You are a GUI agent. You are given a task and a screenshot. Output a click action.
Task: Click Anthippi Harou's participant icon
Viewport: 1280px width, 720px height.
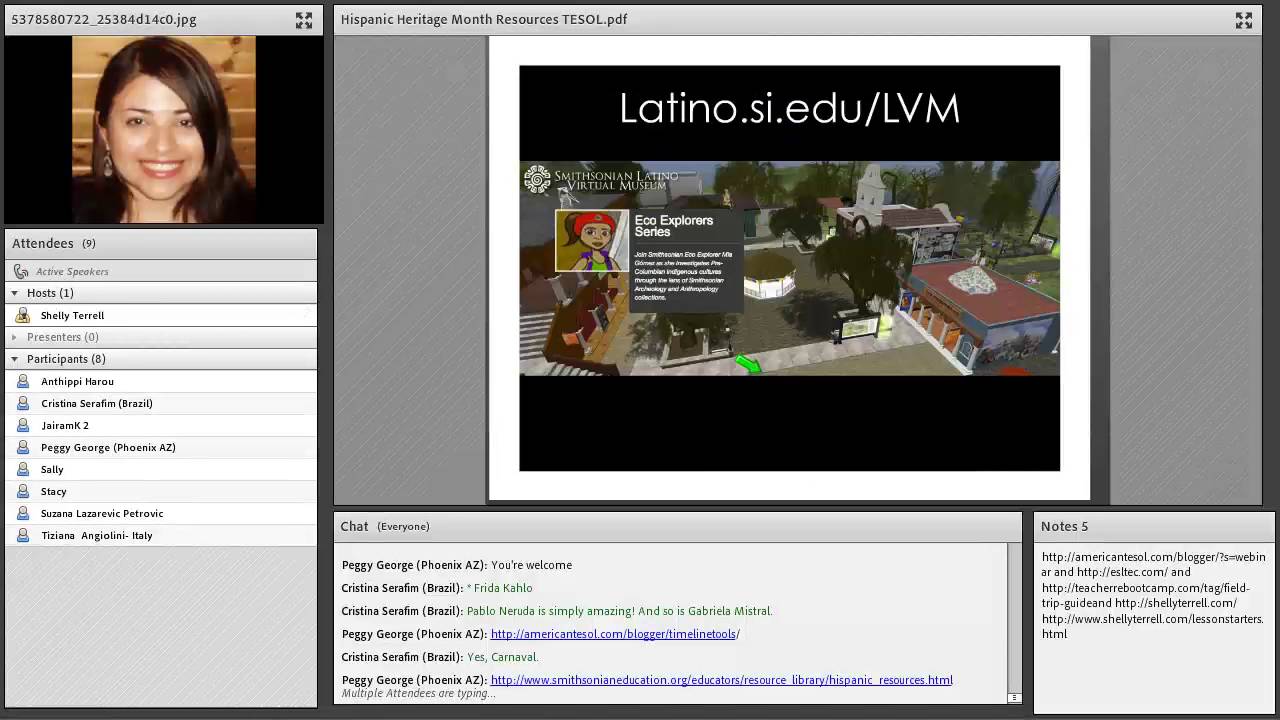click(22, 381)
